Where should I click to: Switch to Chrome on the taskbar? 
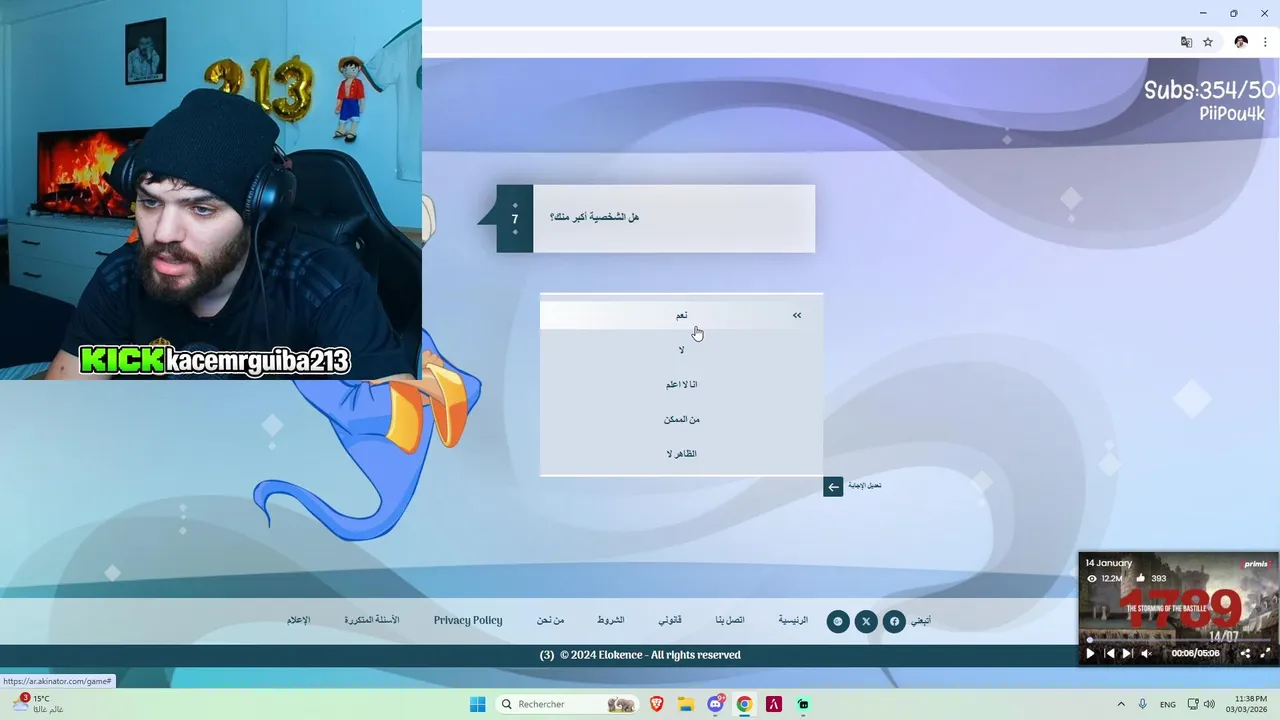pyautogui.click(x=744, y=704)
